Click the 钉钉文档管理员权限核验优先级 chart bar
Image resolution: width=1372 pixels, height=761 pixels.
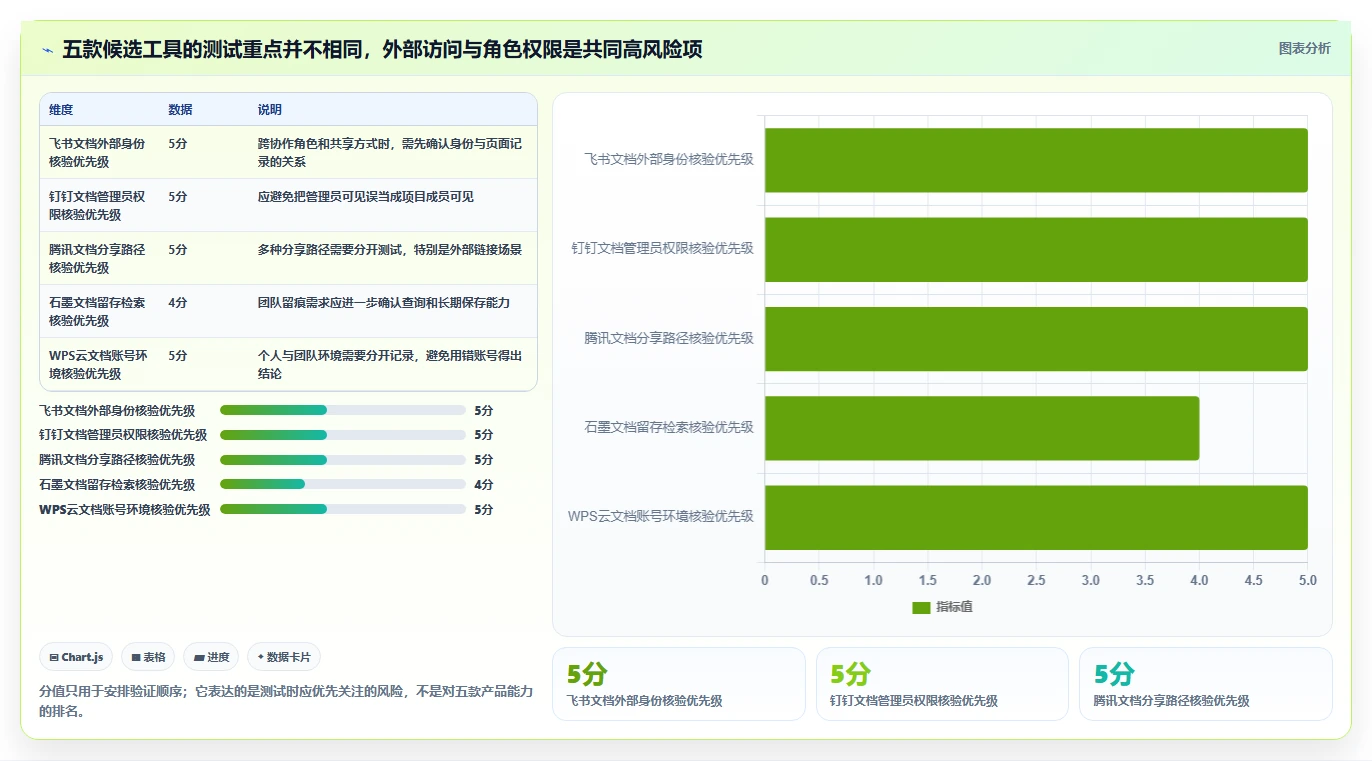tap(1036, 249)
